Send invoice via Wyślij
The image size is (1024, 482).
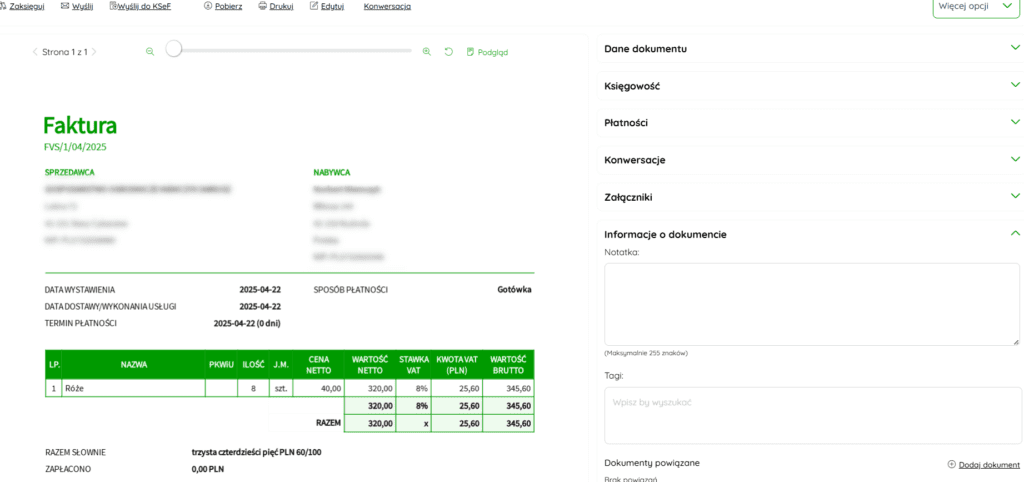coord(77,6)
